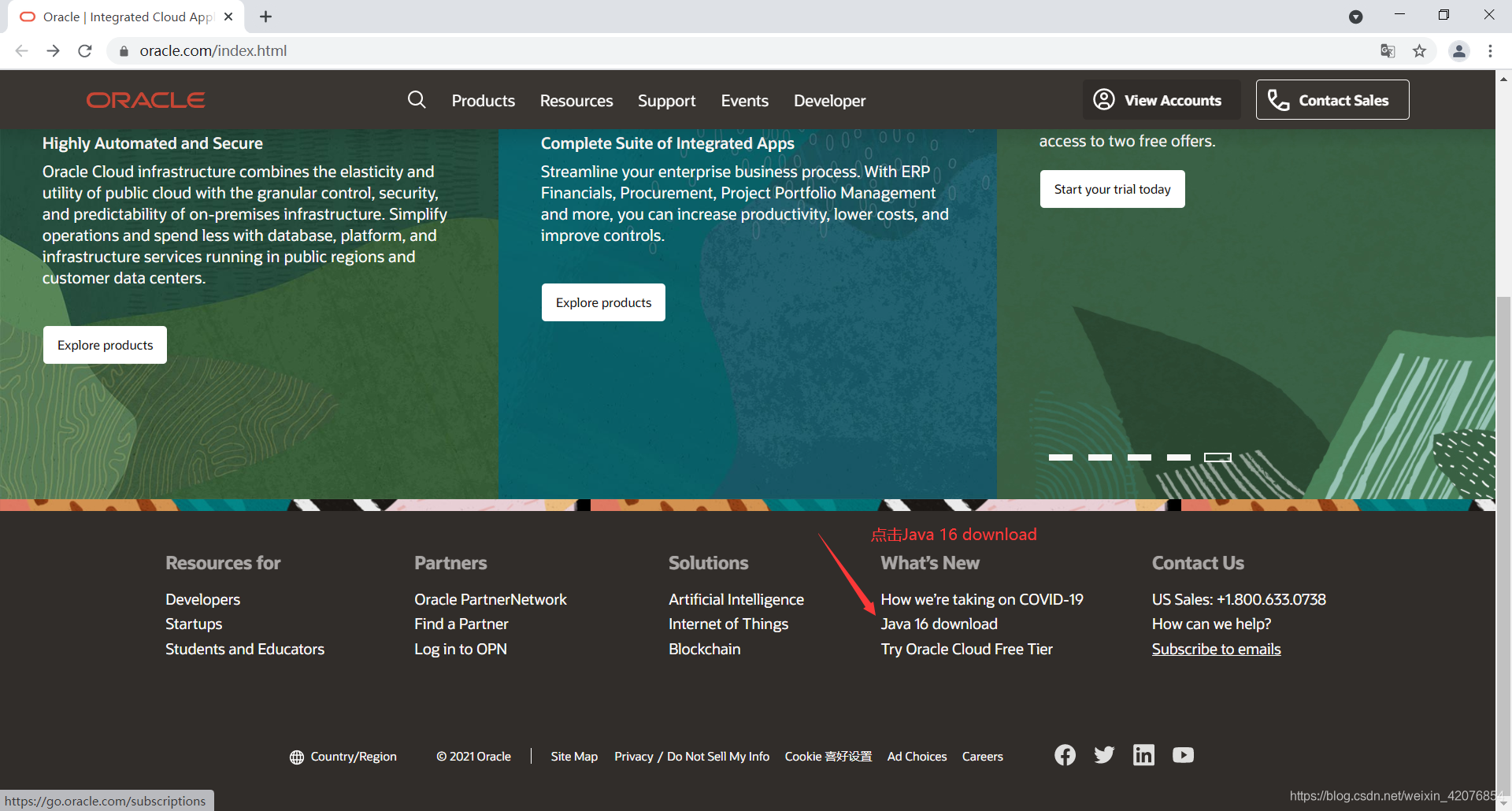This screenshot has height=811, width=1512.
Task: Open the Site Map footer link
Action: coord(574,757)
